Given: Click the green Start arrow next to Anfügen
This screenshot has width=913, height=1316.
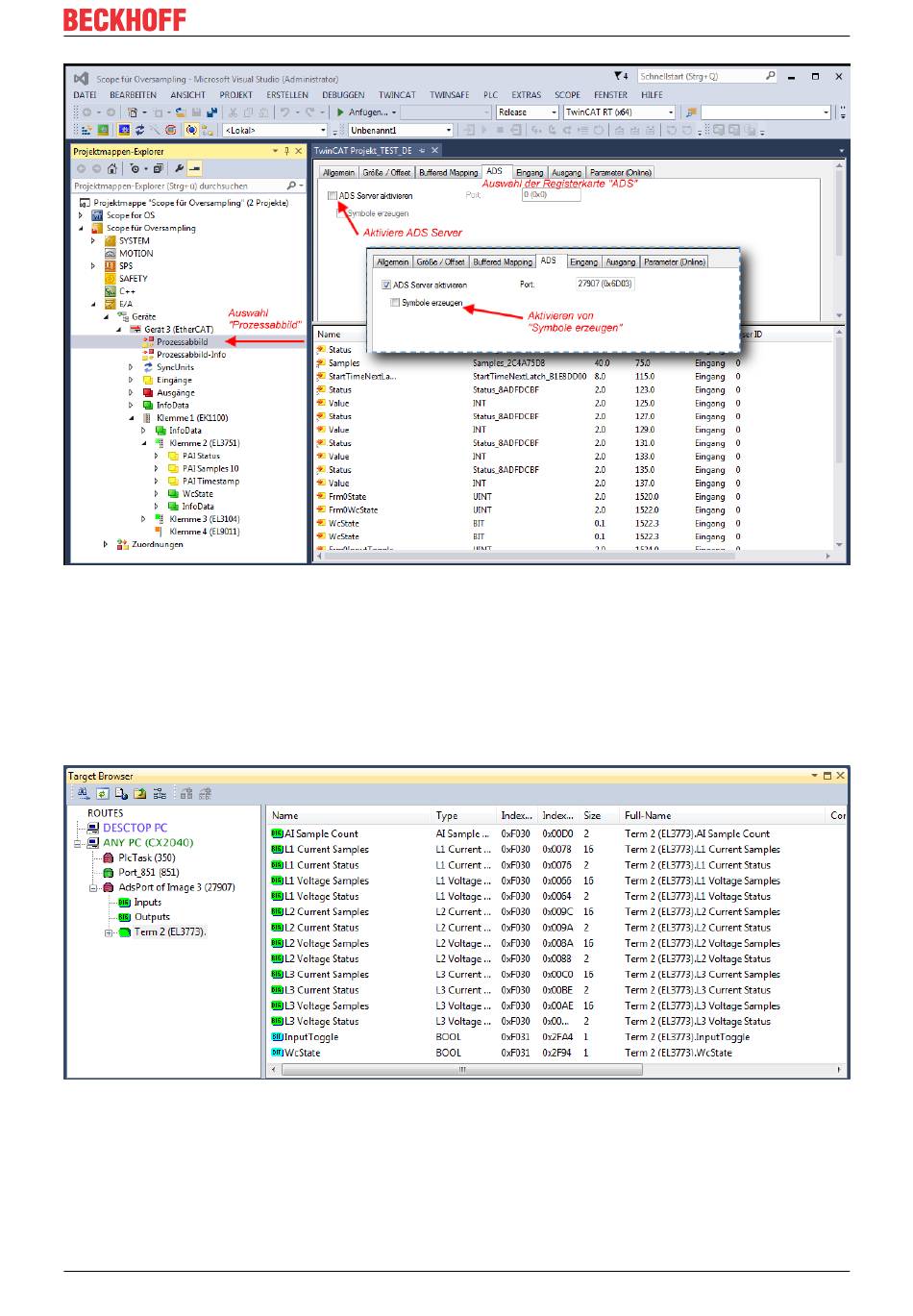Looking at the screenshot, I should (x=340, y=112).
